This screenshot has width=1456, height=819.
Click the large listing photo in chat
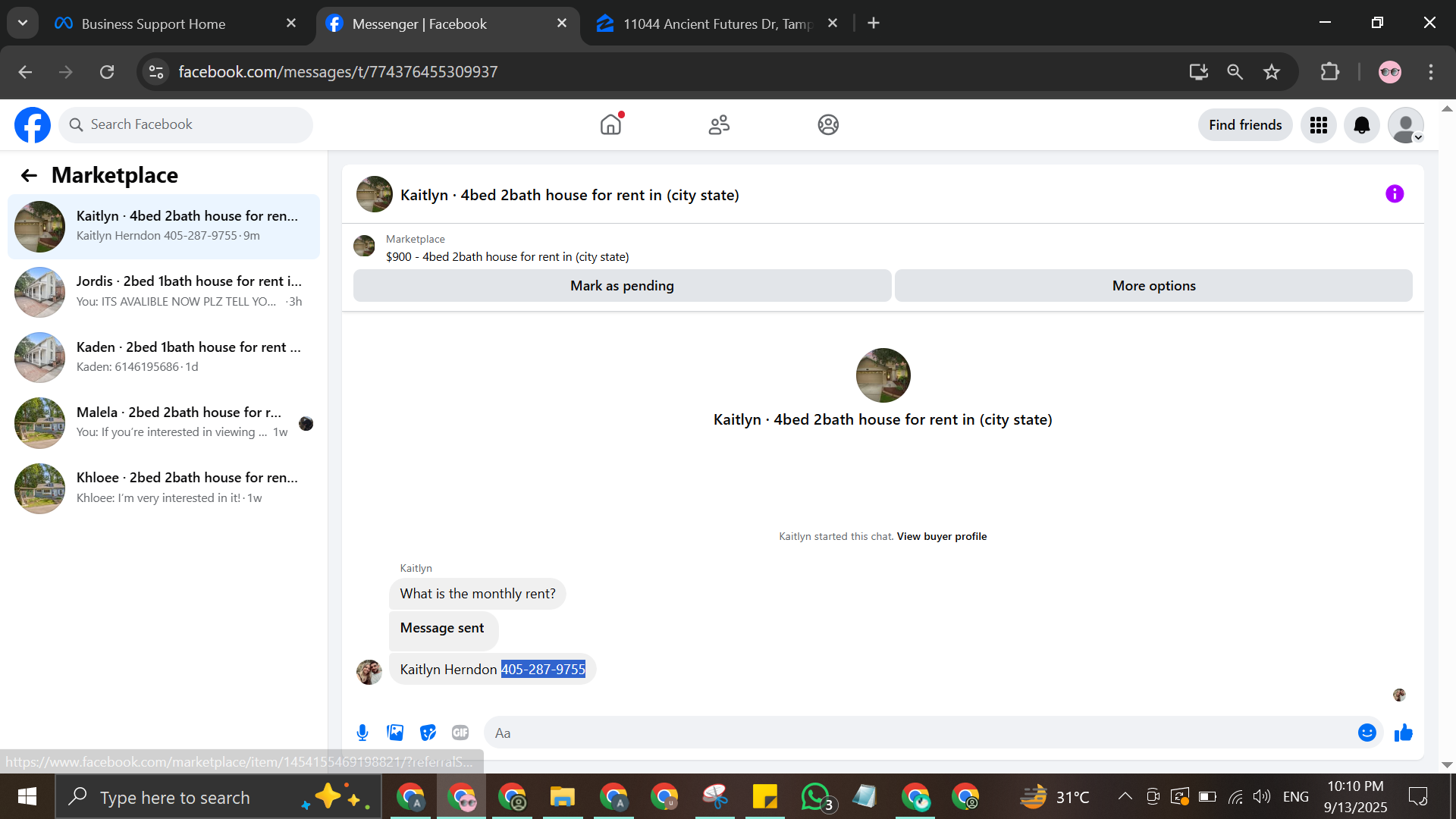[x=883, y=375]
